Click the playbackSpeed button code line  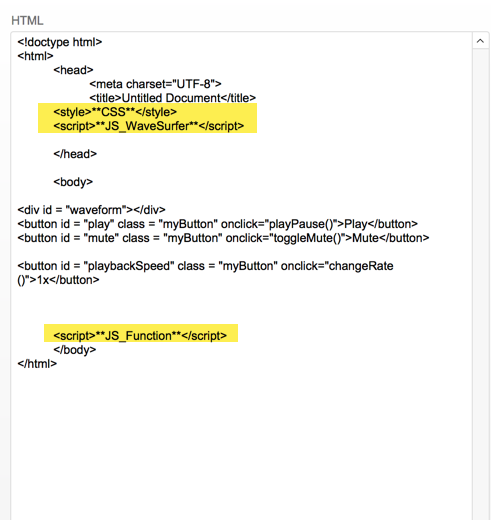(205, 266)
